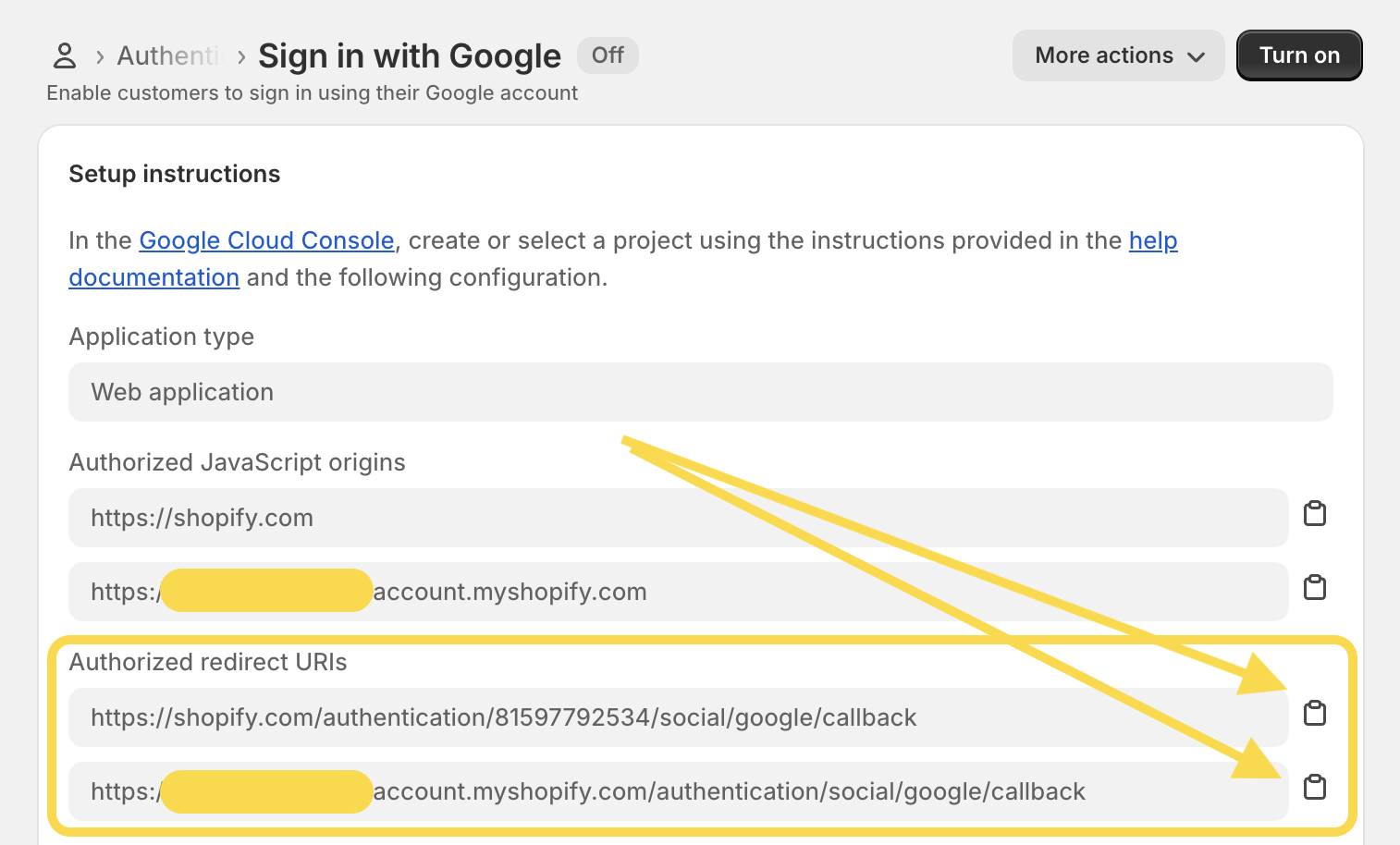Select the 81597792534 callback URI field
Image resolution: width=1400 pixels, height=845 pixels.
click(679, 717)
